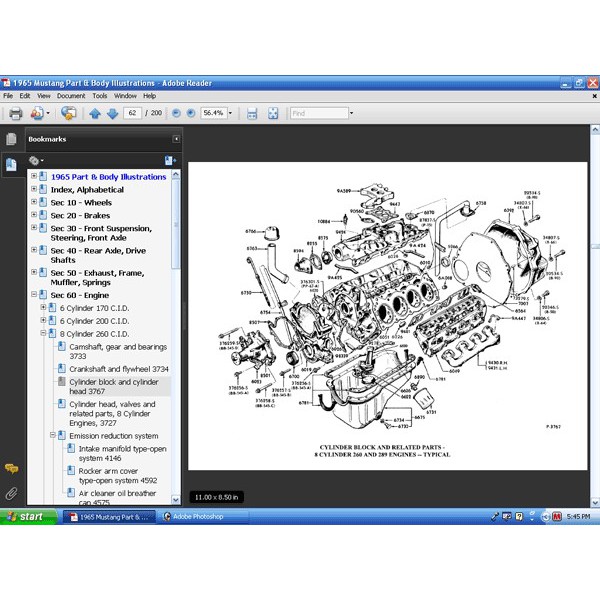
Task: Click bookmark icon beside Crankshaft and flywheel 3734
Action: pos(62,368)
